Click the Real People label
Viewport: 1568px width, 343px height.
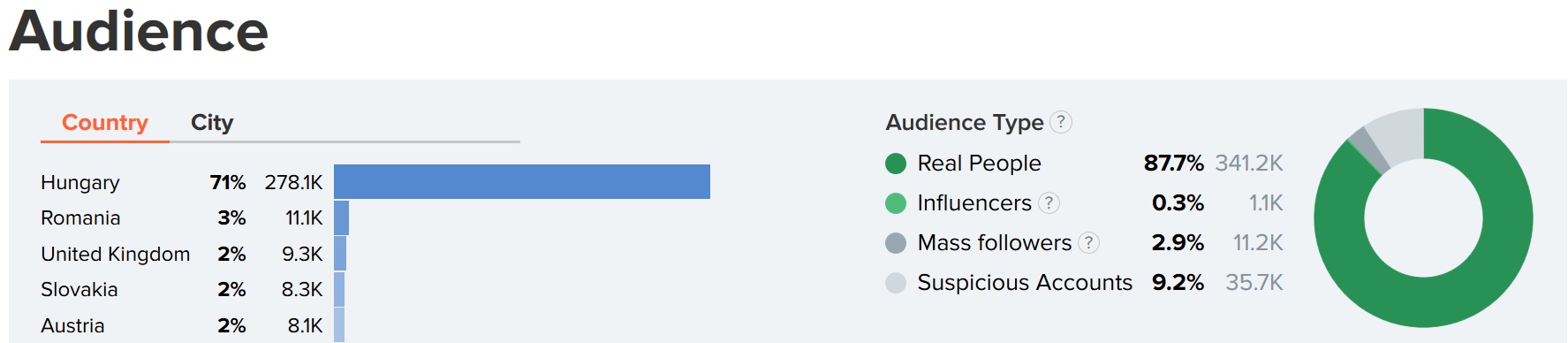979,164
